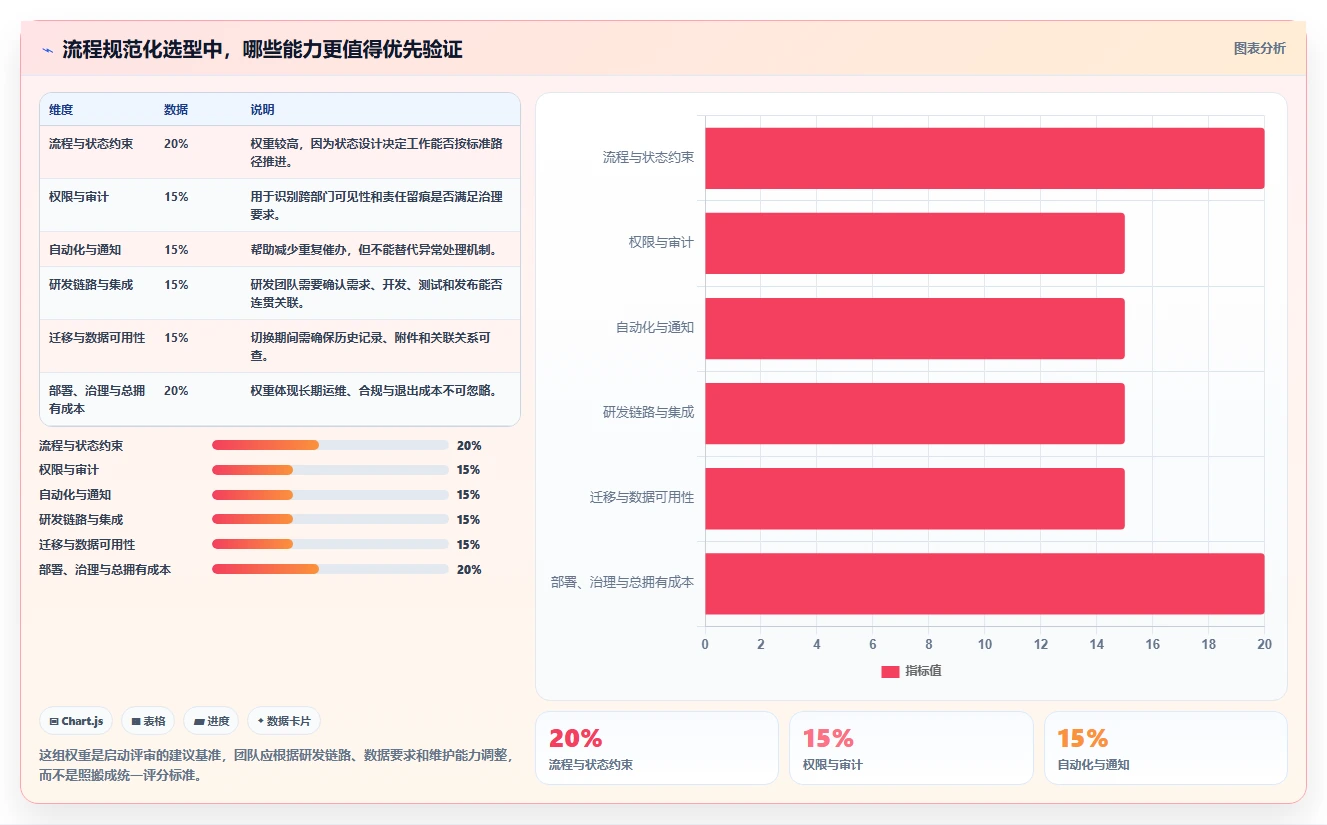Select table row 流程与状态约束
The image size is (1327, 825).
click(x=280, y=152)
